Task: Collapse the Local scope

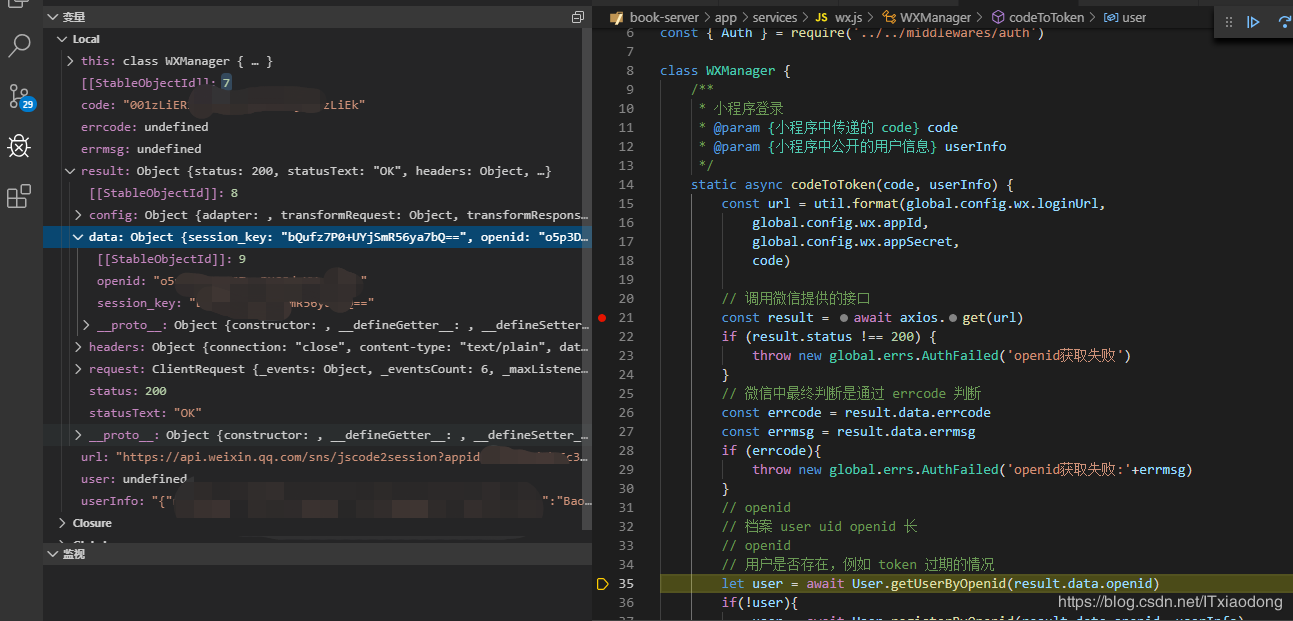Action: click(x=64, y=39)
